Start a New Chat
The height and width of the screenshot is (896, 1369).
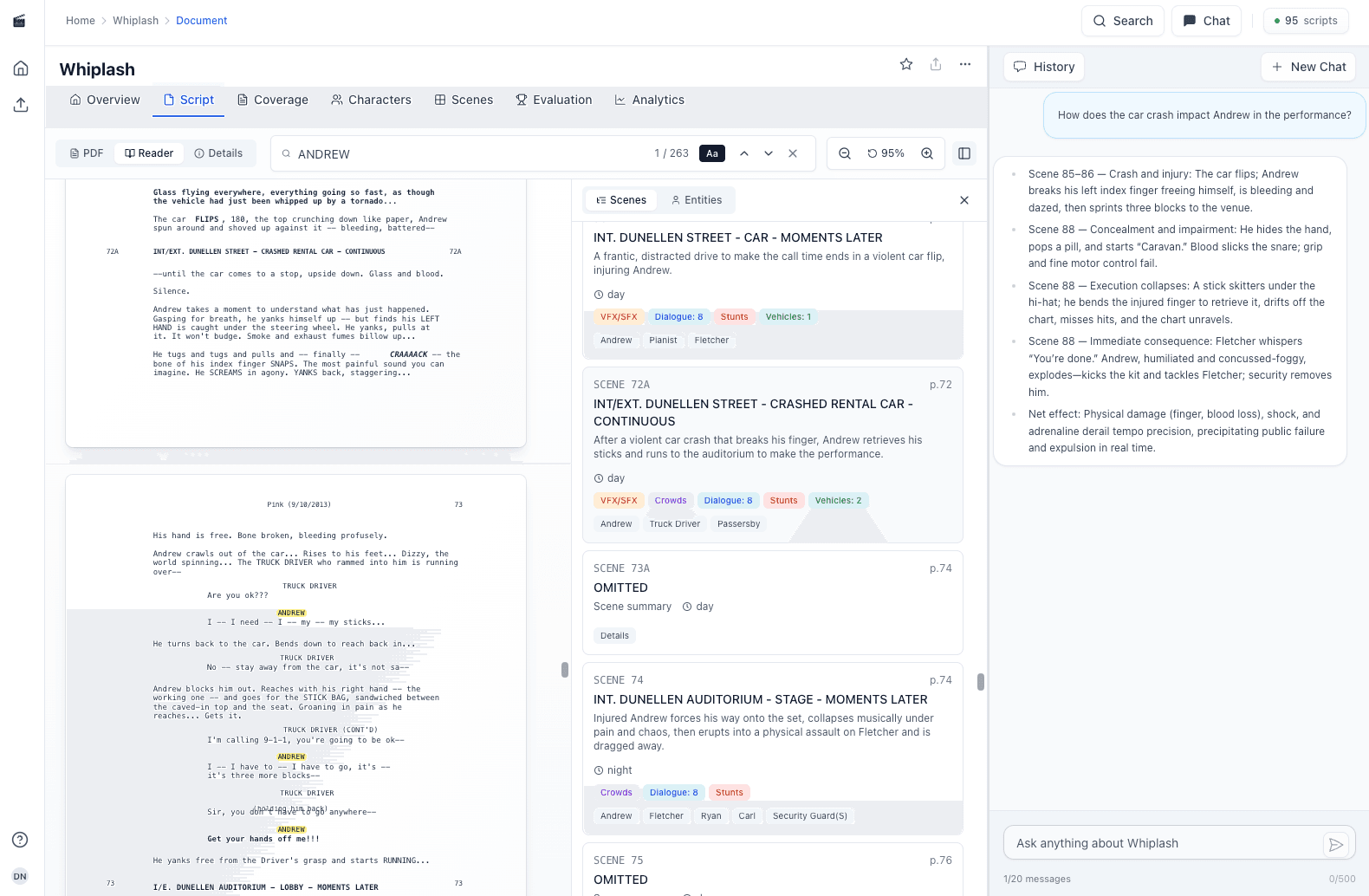pos(1308,67)
